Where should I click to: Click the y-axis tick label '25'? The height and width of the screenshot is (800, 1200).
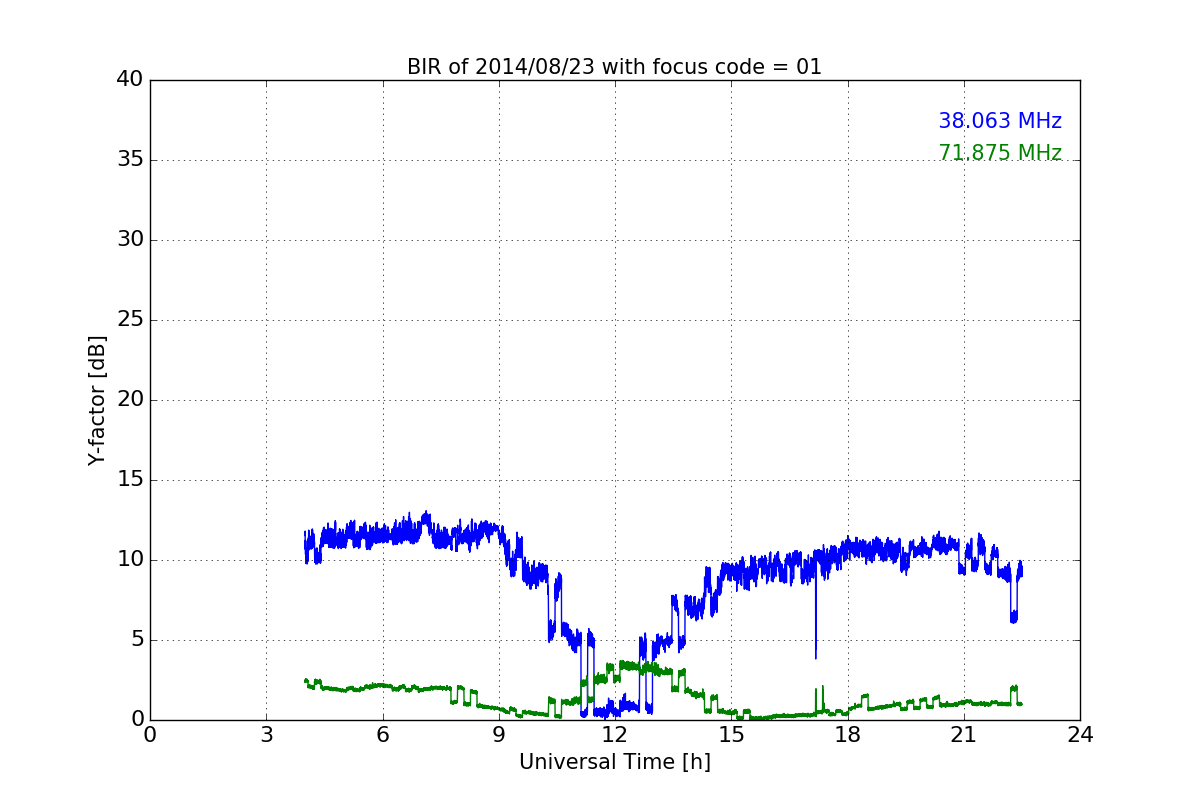[x=129, y=320]
